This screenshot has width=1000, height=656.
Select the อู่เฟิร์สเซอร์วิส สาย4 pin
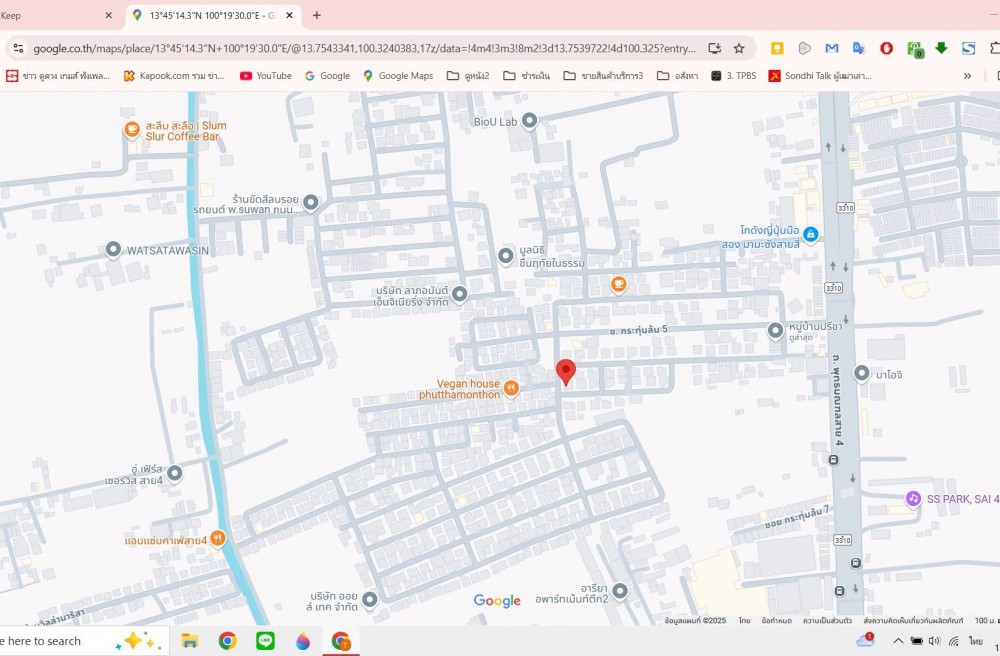pyautogui.click(x=174, y=473)
